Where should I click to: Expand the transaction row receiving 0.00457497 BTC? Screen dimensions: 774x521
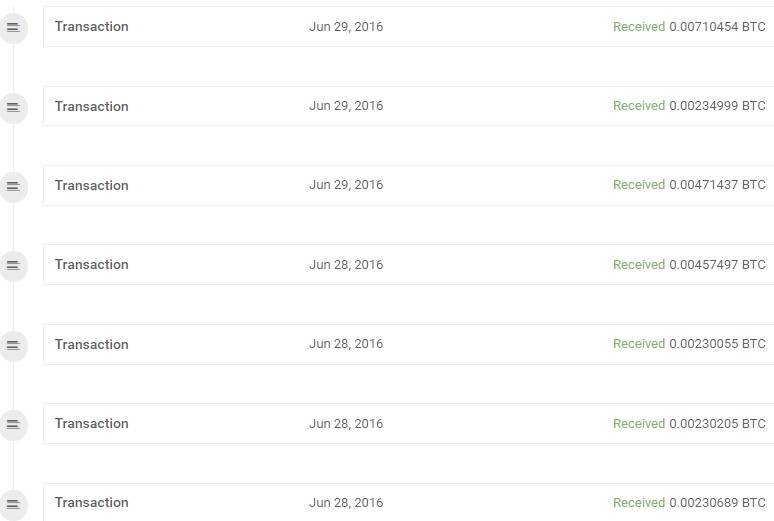409,264
